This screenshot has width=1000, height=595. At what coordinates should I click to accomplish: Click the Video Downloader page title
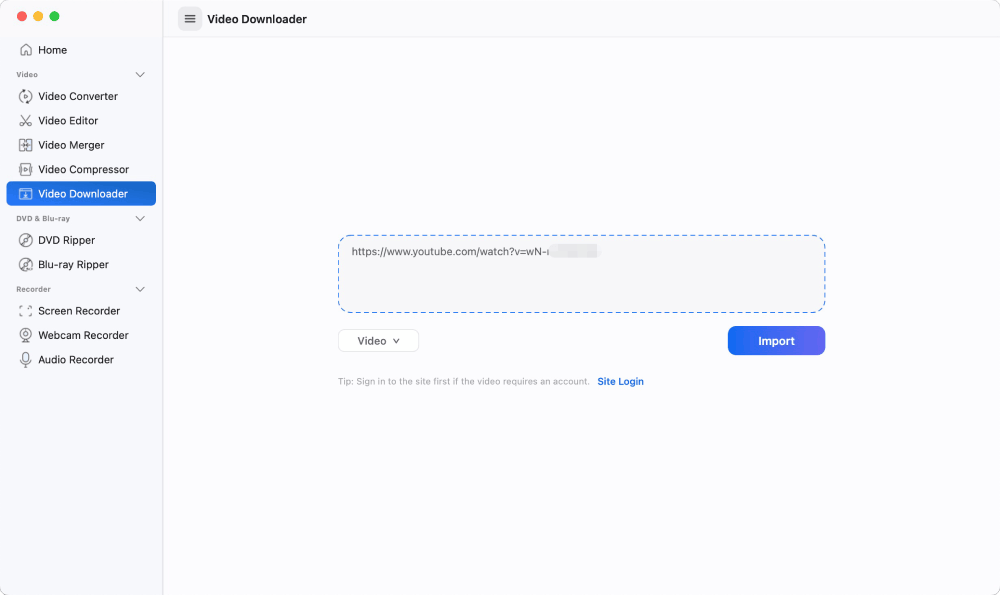[257, 19]
